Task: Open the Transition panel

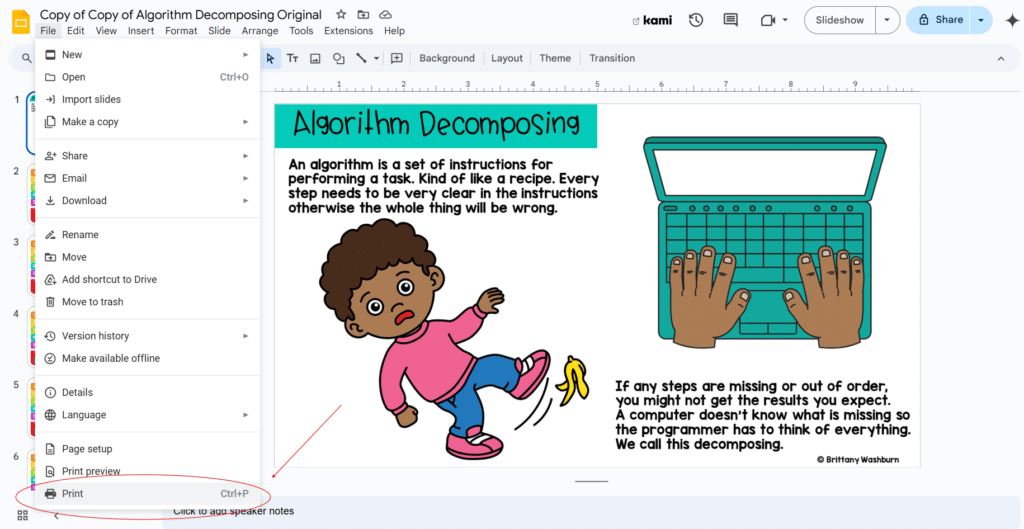Action: pos(612,58)
